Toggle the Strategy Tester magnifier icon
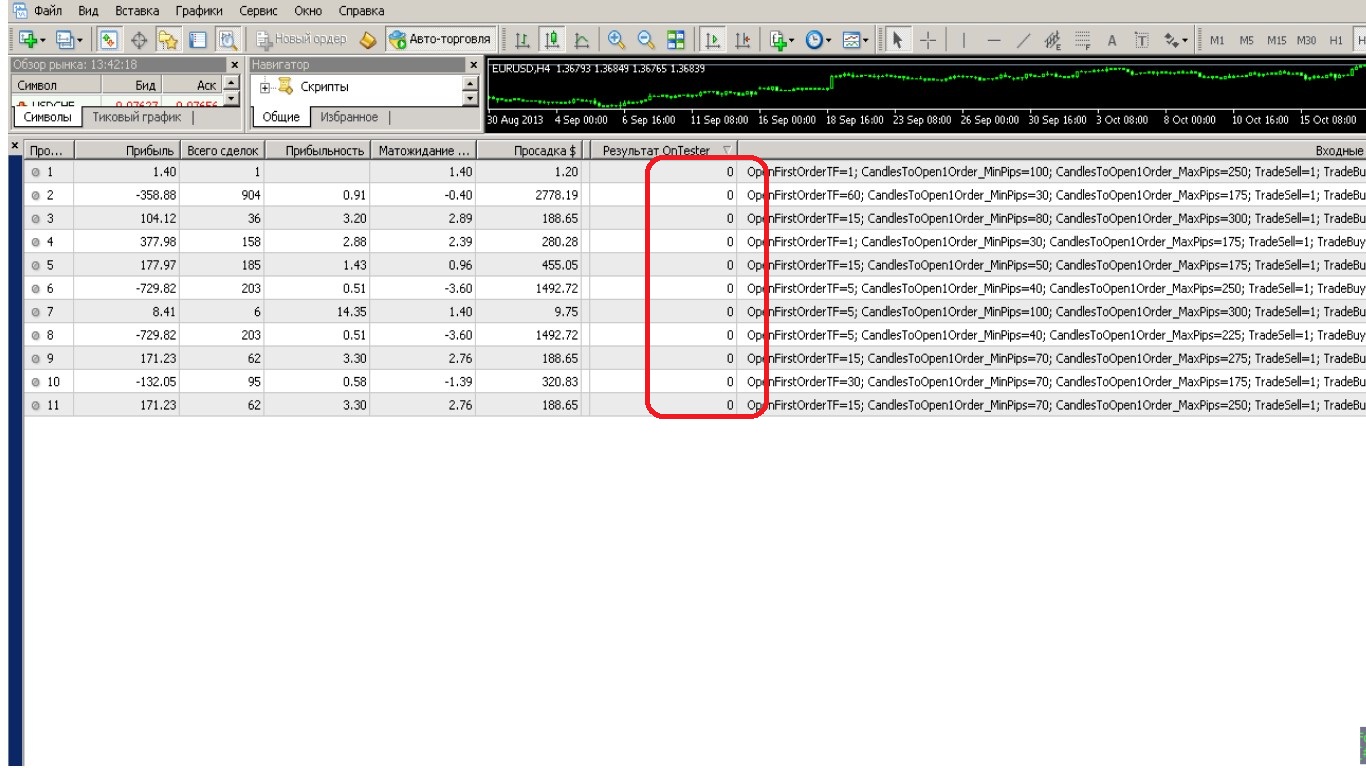The height and width of the screenshot is (768, 1366). tap(227, 40)
